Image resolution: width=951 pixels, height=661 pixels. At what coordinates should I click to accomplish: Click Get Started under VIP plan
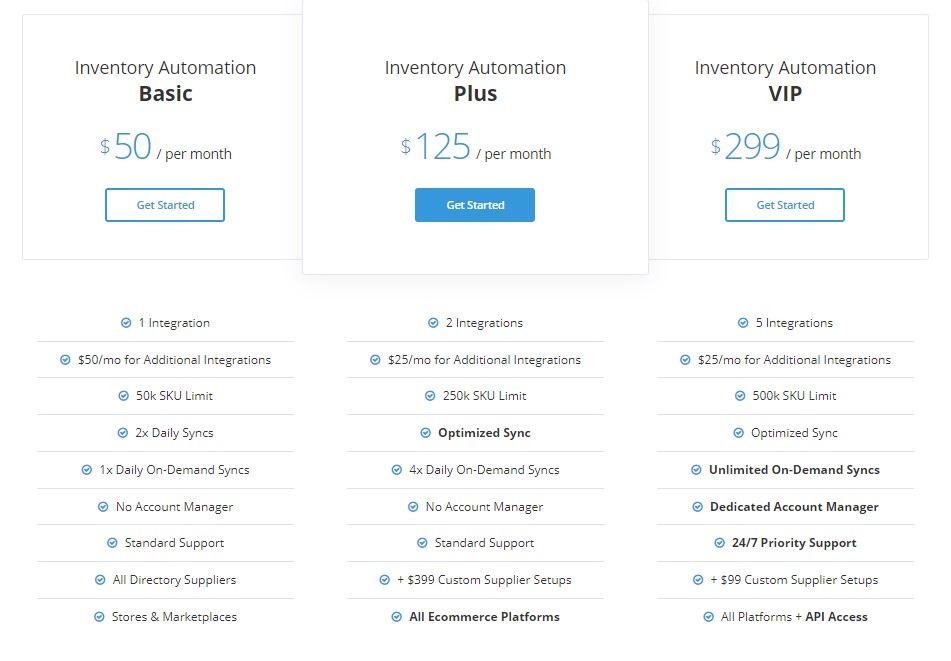[785, 205]
